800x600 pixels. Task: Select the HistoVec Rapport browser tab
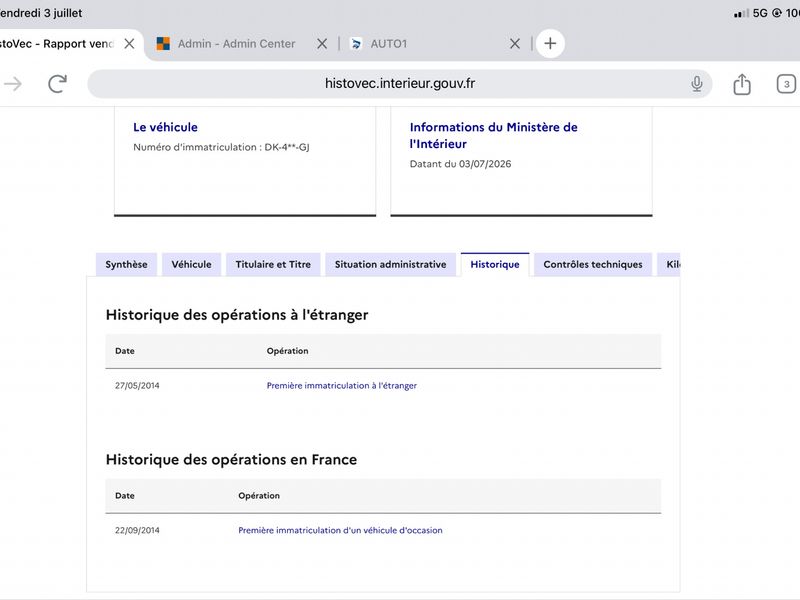pos(56,44)
